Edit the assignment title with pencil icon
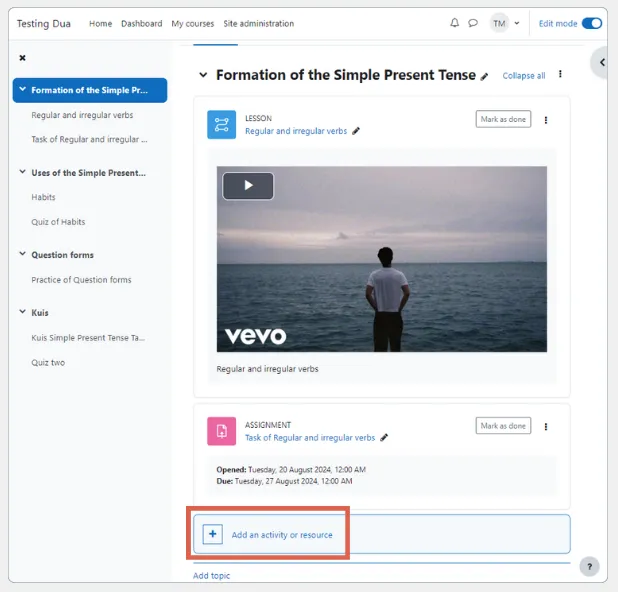The image size is (618, 592). click(384, 437)
